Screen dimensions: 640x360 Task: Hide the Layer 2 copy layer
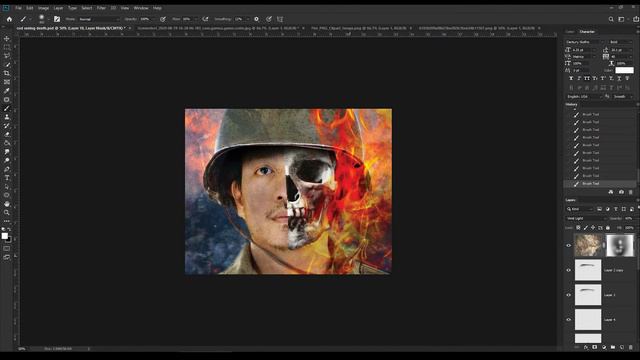point(569,270)
